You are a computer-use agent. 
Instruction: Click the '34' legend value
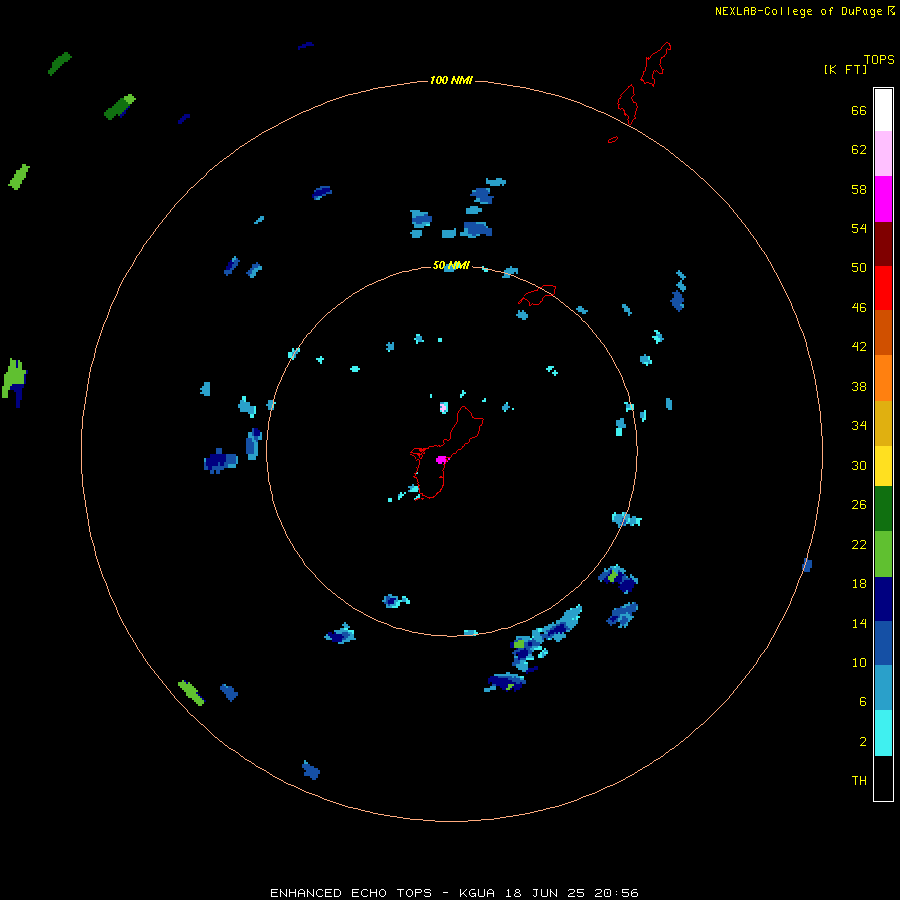click(x=859, y=425)
